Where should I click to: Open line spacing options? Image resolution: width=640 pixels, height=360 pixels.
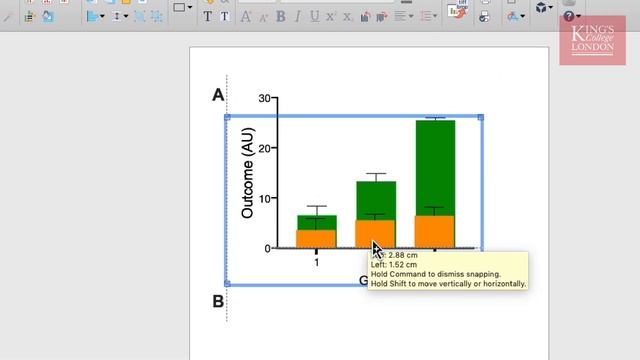pyautogui.click(x=426, y=16)
